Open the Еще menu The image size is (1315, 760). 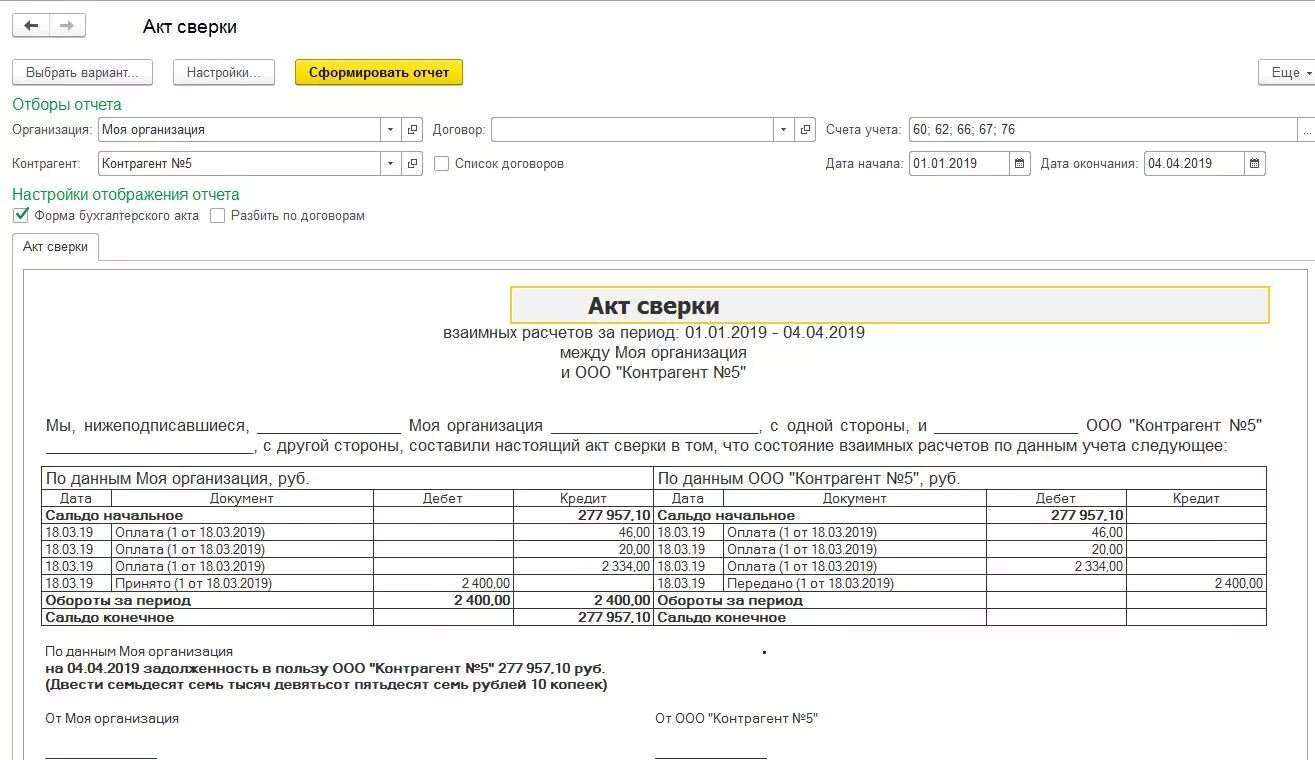[1287, 72]
